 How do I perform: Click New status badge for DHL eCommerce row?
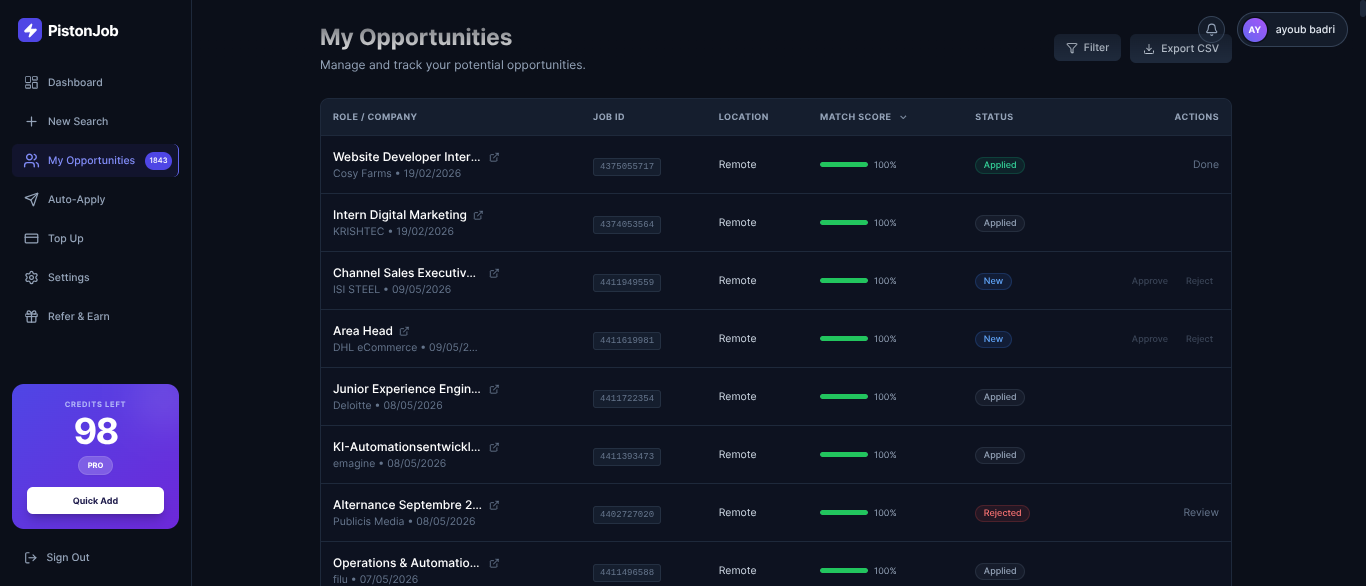(x=993, y=339)
